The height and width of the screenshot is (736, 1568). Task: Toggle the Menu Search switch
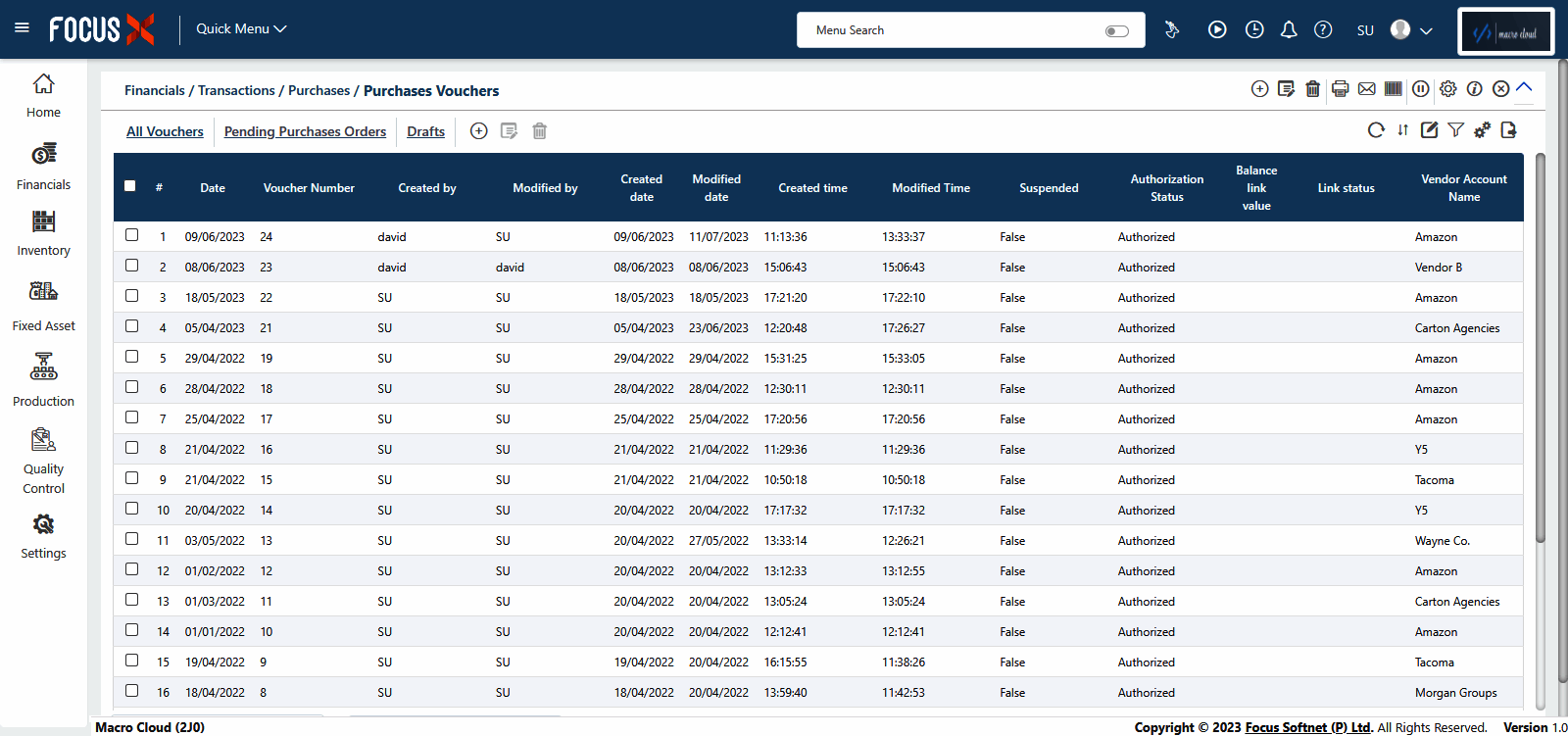pos(1116,31)
